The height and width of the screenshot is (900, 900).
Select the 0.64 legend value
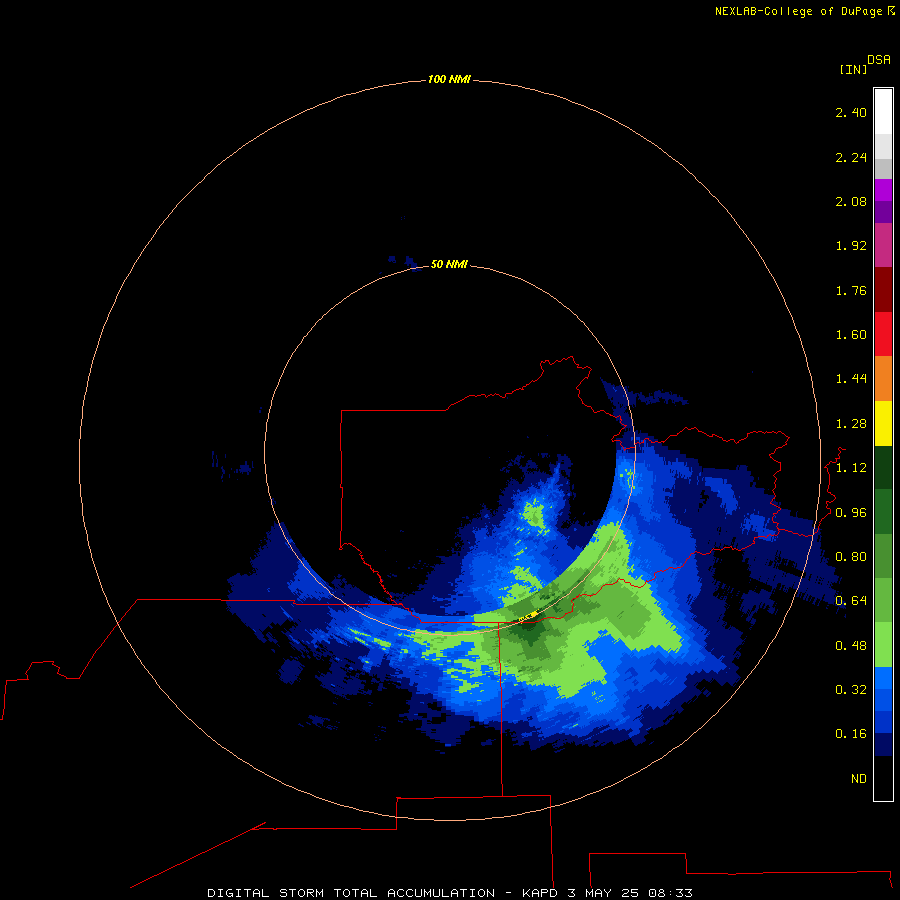pos(851,601)
